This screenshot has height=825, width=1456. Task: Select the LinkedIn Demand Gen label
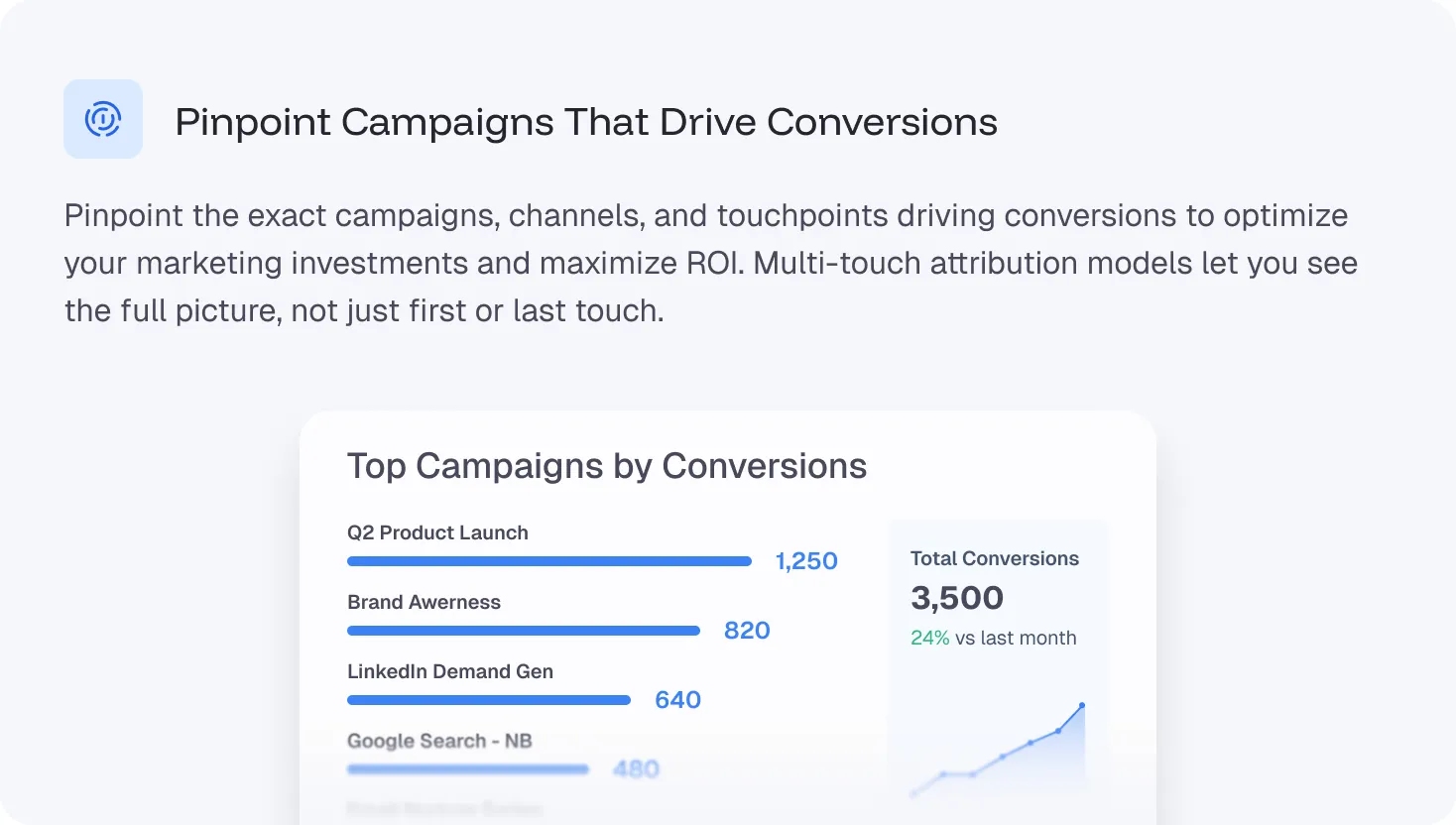coord(450,671)
